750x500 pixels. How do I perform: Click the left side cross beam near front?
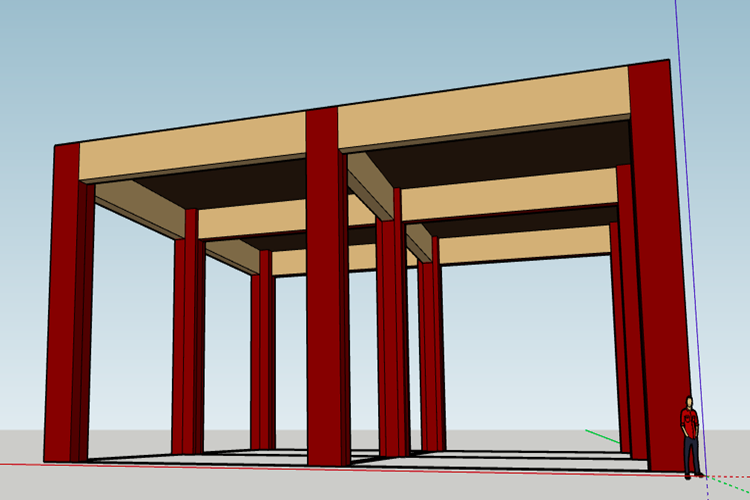140,207
